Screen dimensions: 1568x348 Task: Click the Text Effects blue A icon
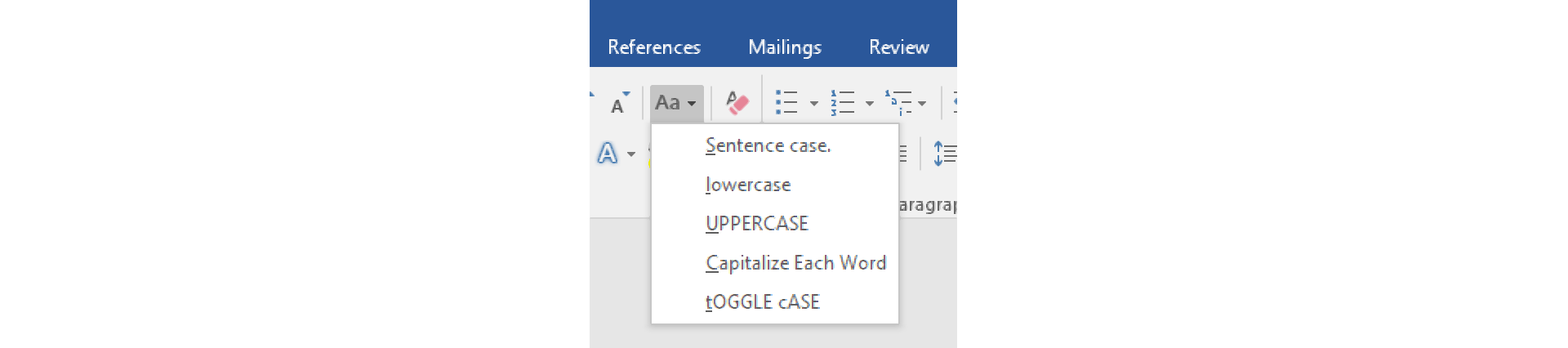tap(607, 153)
